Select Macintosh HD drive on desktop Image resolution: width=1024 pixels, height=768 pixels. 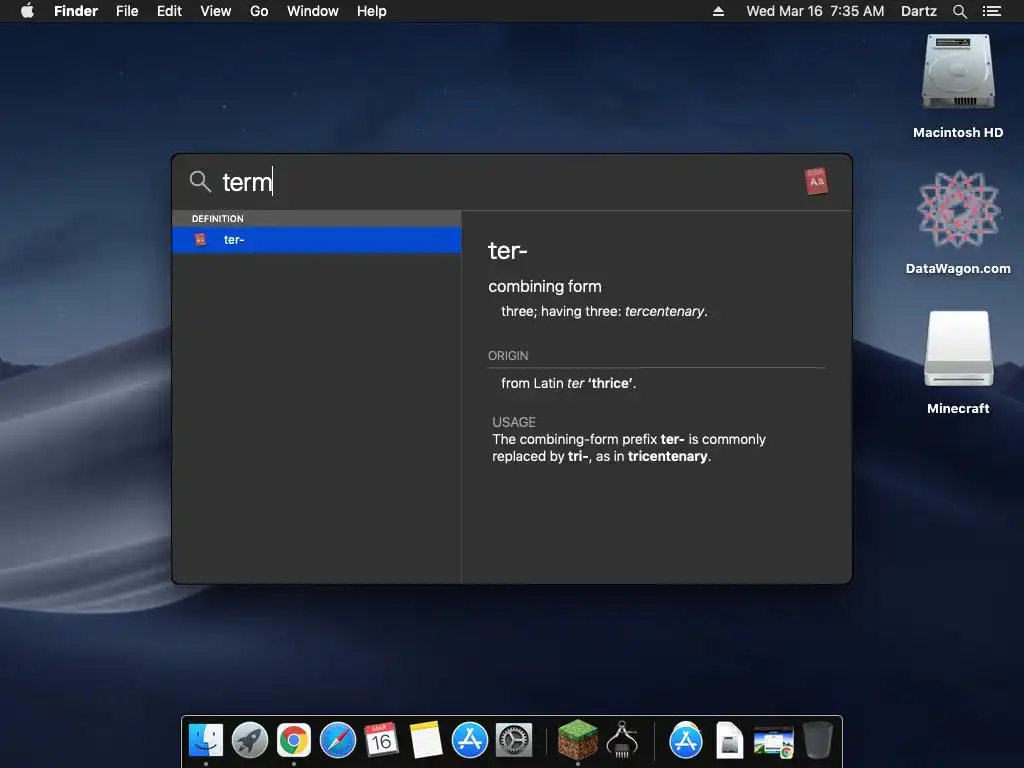(x=958, y=72)
